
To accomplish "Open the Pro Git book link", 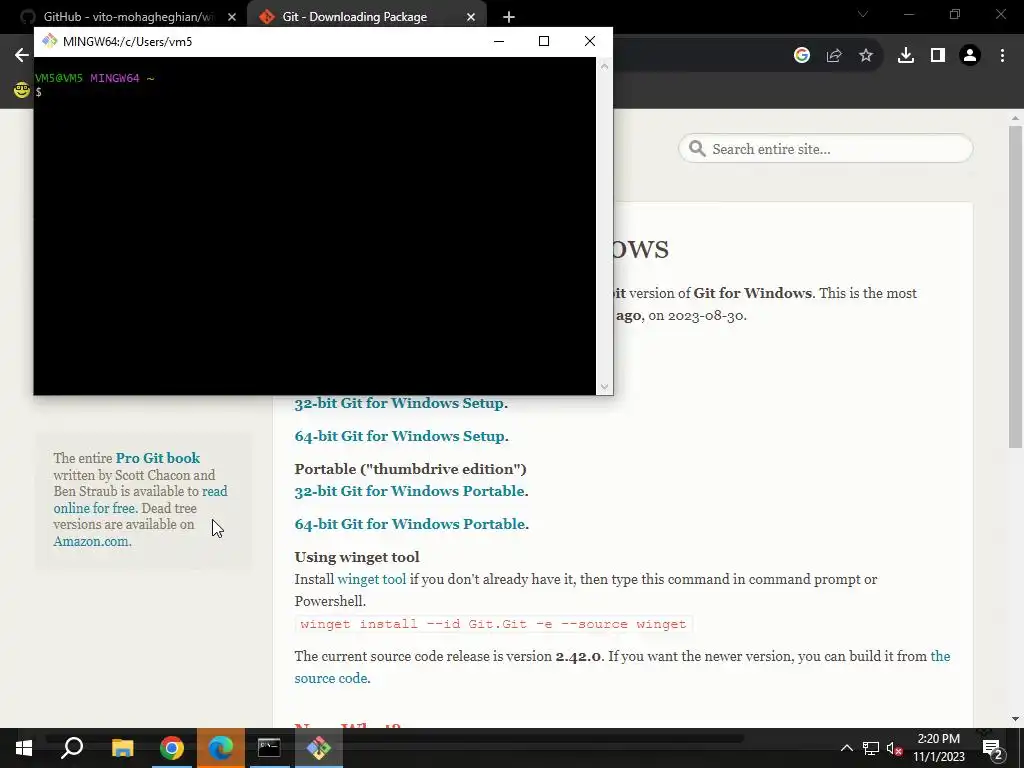I will tap(158, 458).
